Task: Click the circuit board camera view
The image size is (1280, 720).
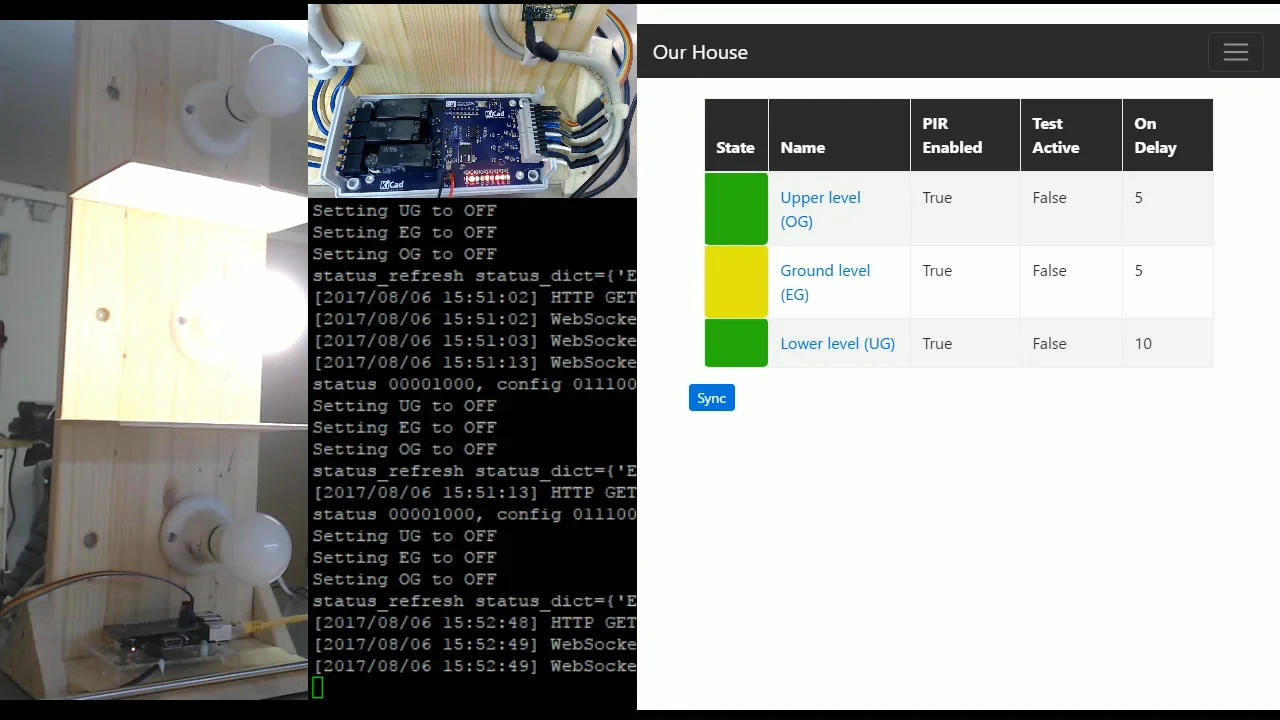Action: pyautogui.click(x=472, y=101)
